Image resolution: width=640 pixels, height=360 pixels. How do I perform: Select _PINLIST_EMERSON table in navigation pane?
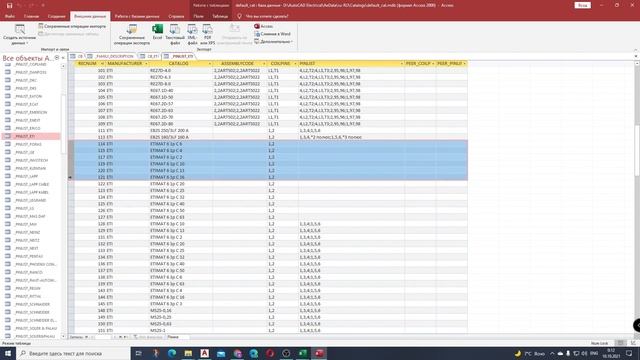[32, 112]
